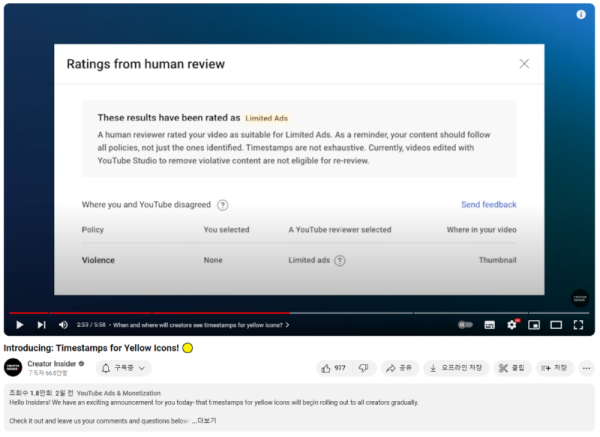Click the info card icon on video
This screenshot has height=437, width=600.
point(581,15)
